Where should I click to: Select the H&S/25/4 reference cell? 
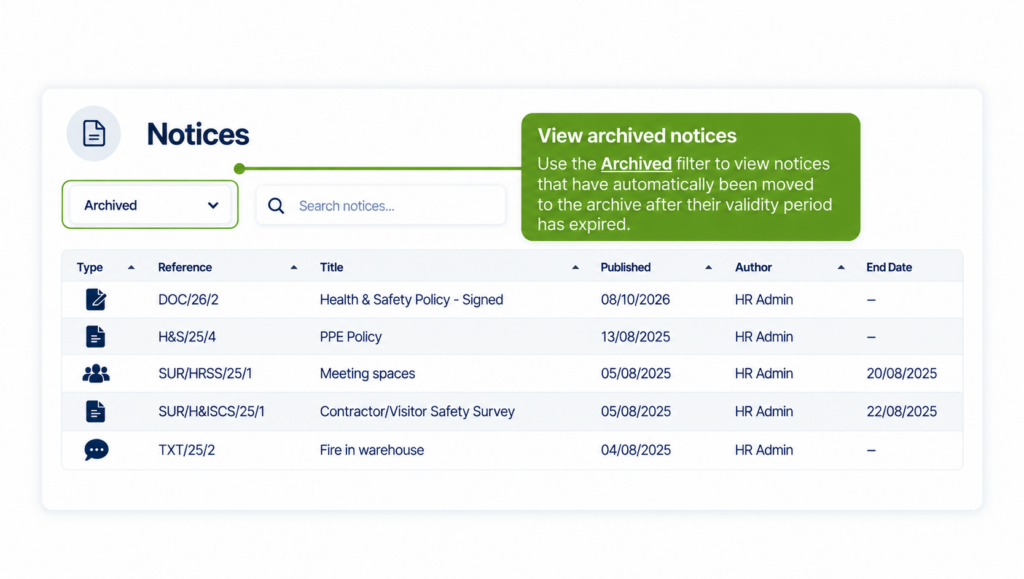pyautogui.click(x=187, y=337)
